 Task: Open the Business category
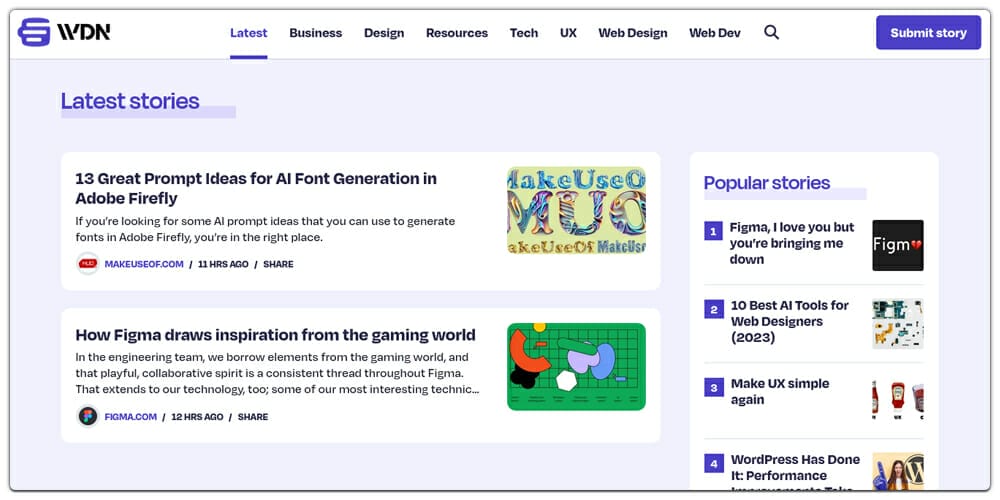[x=316, y=33]
